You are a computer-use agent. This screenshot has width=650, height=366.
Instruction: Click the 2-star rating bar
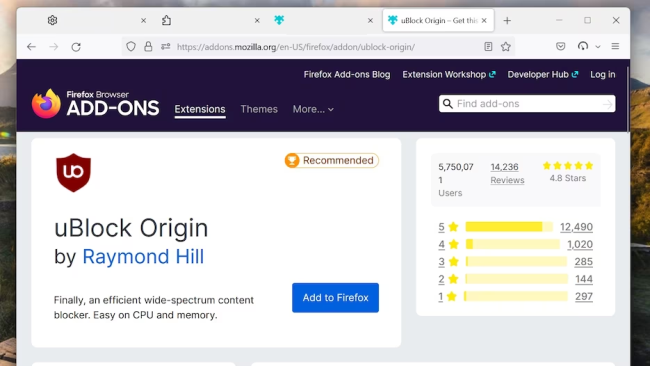click(x=517, y=279)
